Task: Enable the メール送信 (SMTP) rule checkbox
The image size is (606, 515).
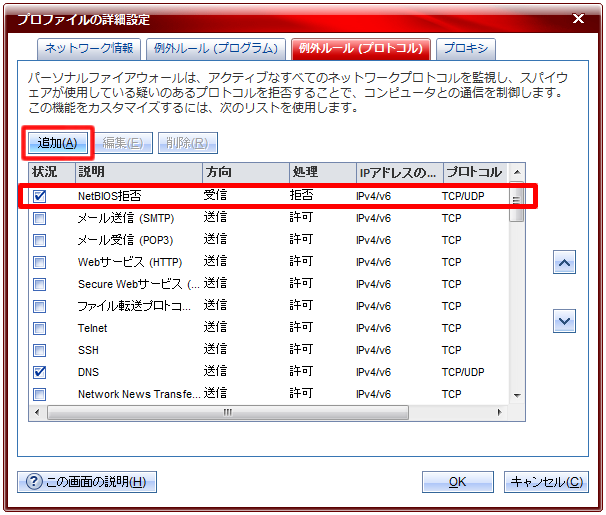Action: pos(40,218)
